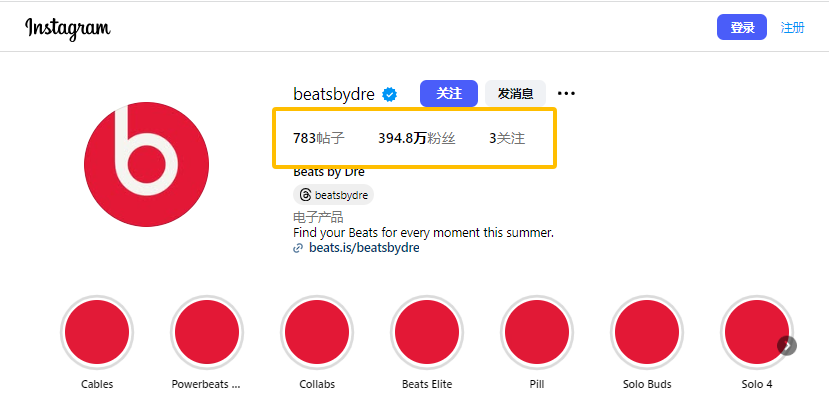Image resolution: width=829 pixels, height=414 pixels.
Task: Click the Instagram logo
Action: pos(68,28)
